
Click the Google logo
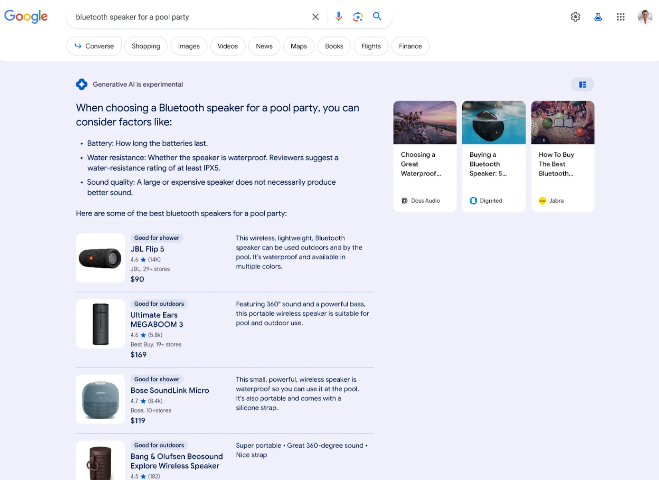(x=25, y=17)
